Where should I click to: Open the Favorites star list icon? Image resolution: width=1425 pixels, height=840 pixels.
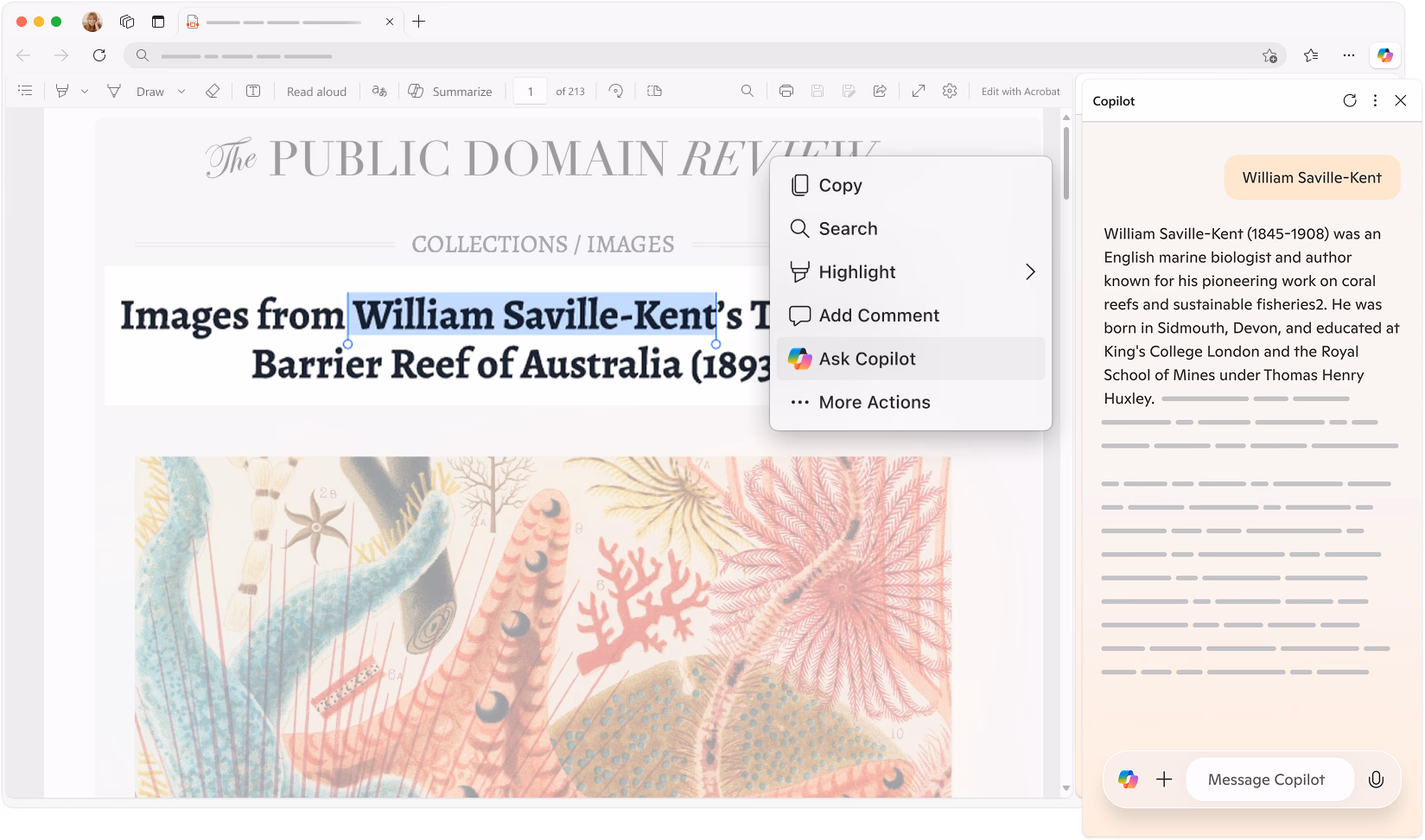[1311, 55]
